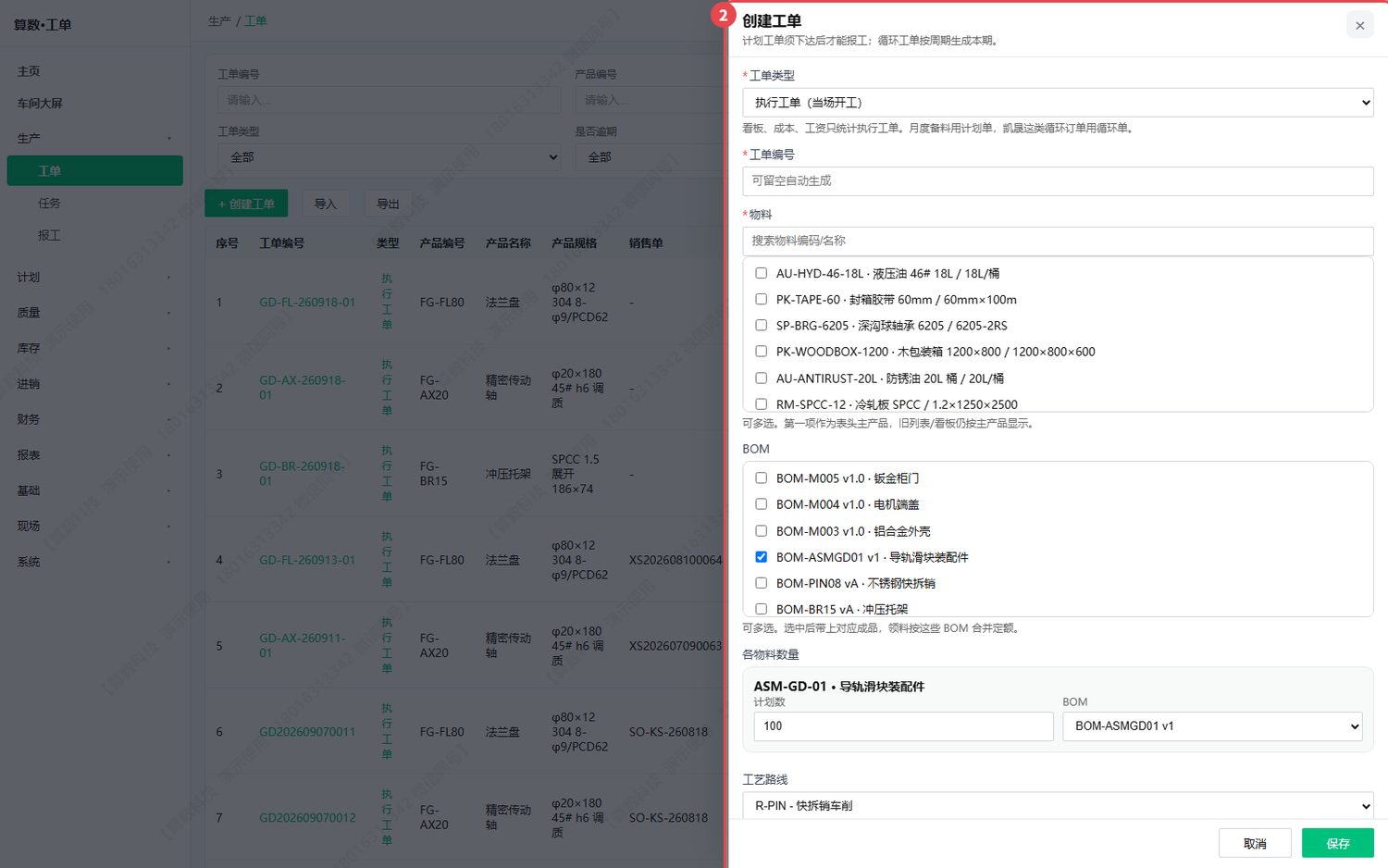Click the 导出 button
The width and height of the screenshot is (1388, 868).
388,204
